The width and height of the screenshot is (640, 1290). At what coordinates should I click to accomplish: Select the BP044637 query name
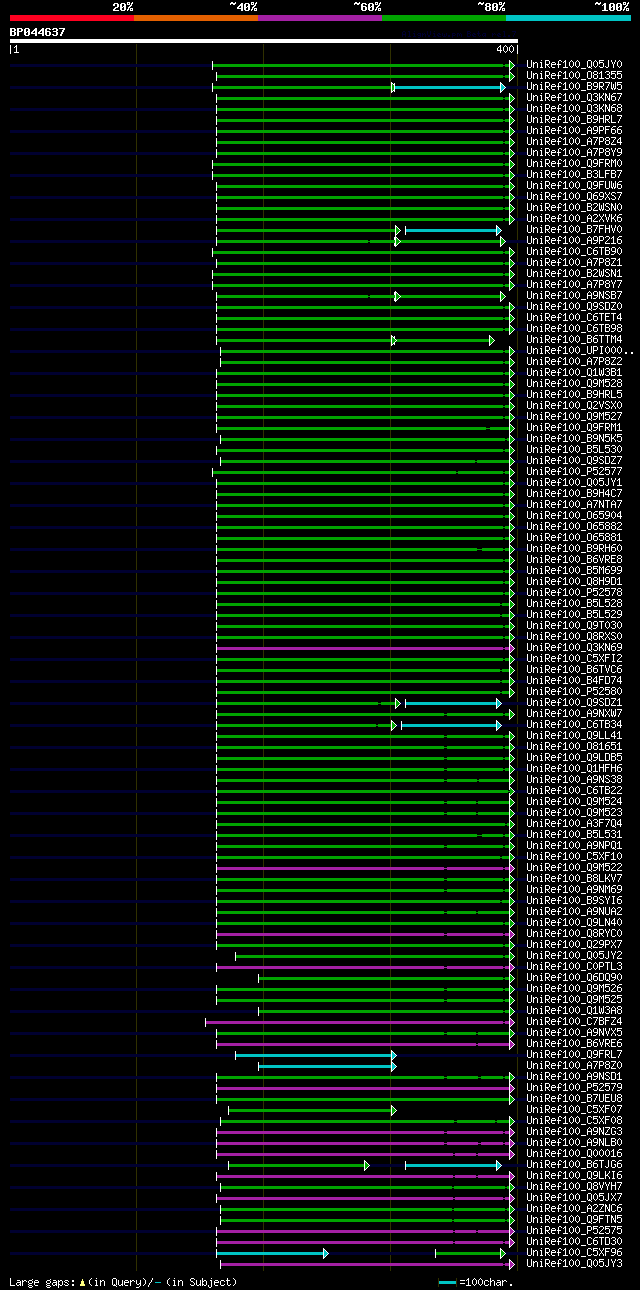38,32
